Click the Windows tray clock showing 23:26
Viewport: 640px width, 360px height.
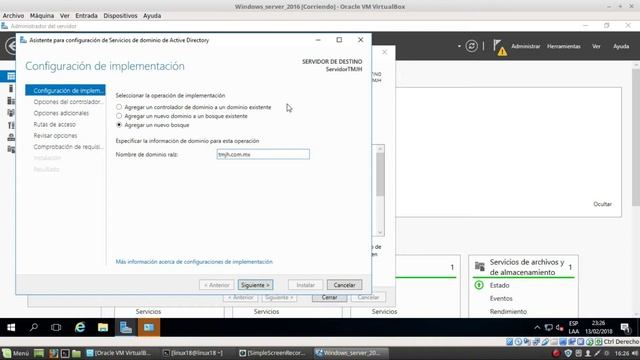coord(598,327)
